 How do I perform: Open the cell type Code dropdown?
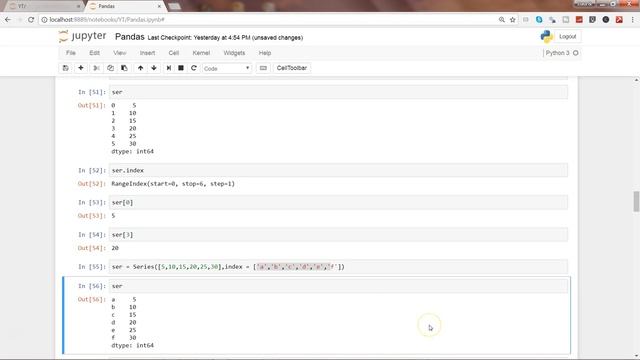point(227,68)
